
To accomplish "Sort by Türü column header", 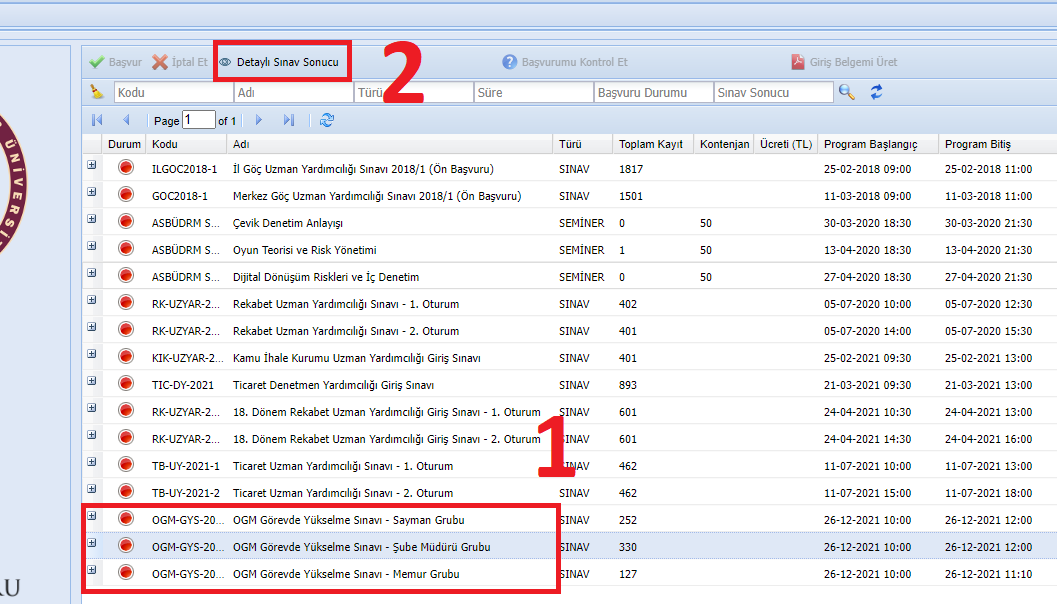I will tap(583, 144).
